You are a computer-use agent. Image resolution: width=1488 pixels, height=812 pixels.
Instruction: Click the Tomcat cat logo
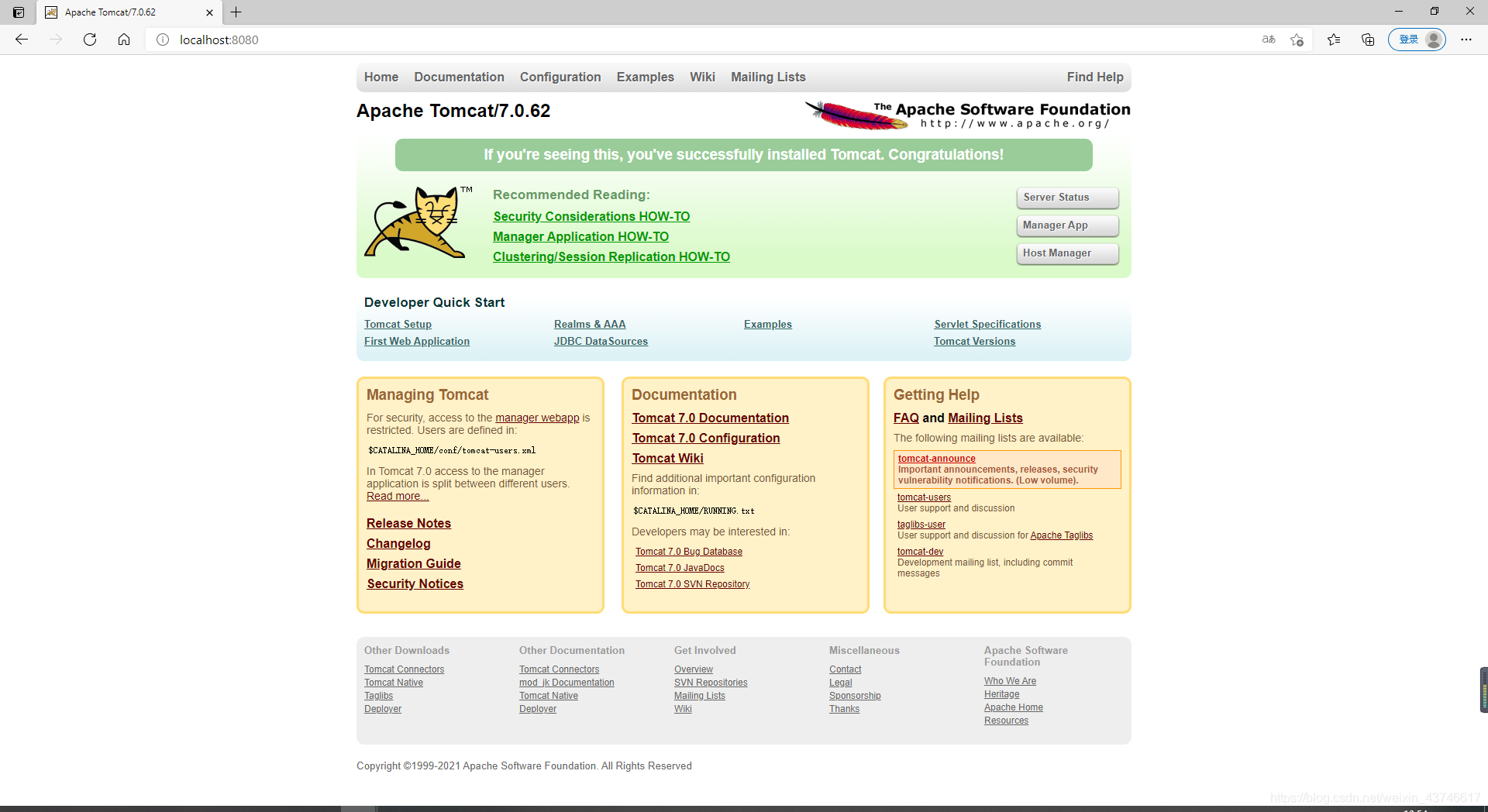pos(418,222)
